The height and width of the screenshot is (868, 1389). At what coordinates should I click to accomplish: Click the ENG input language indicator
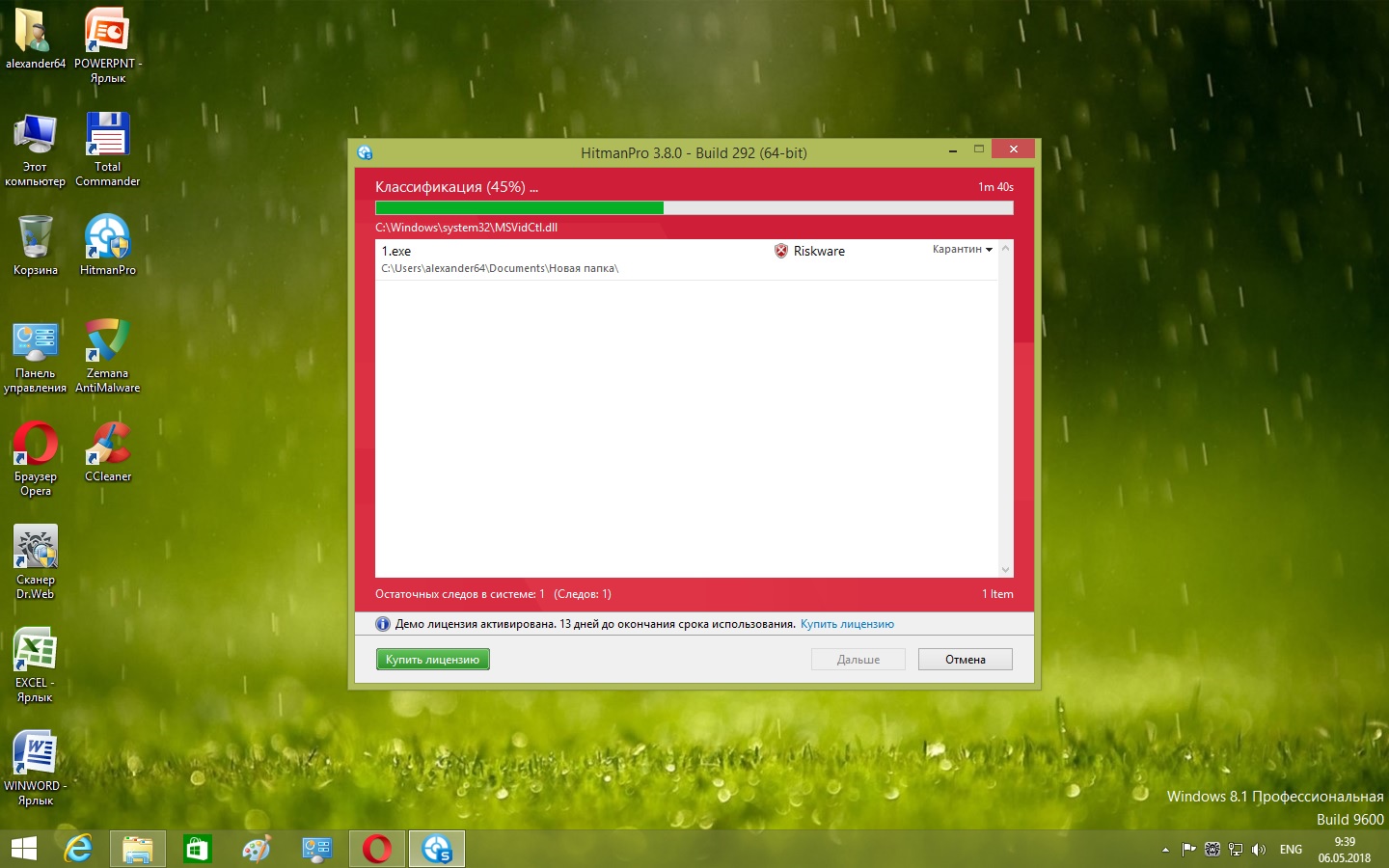click(x=1291, y=850)
